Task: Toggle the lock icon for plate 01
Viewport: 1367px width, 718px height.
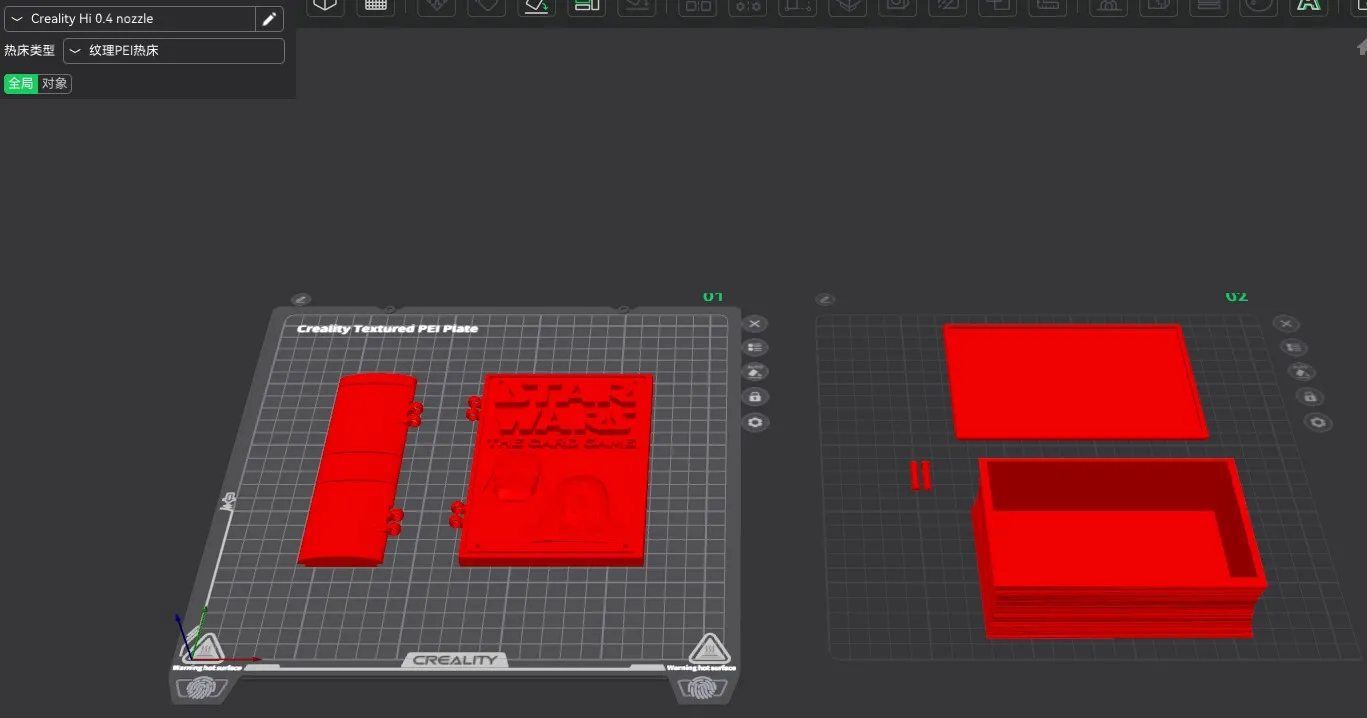Action: (x=755, y=397)
